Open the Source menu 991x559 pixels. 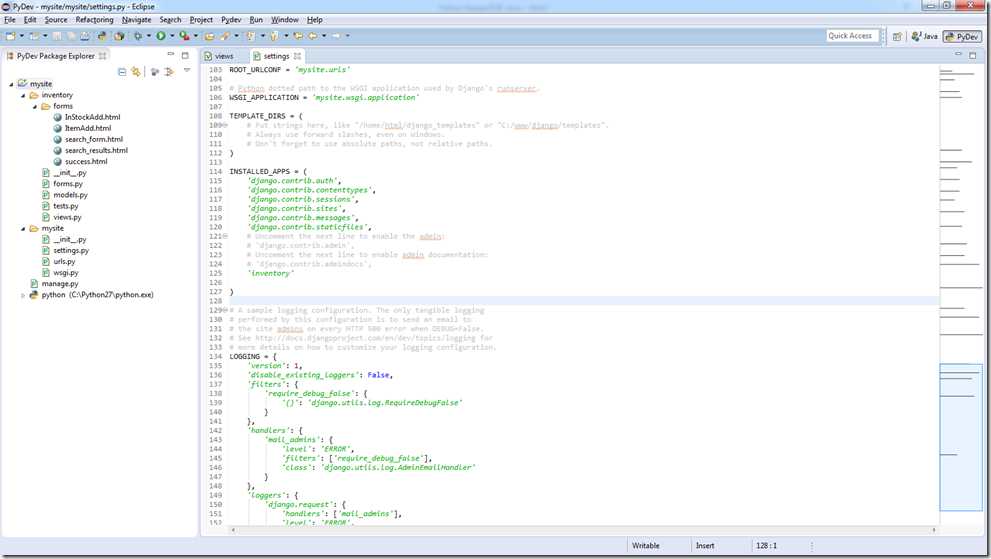click(x=56, y=20)
